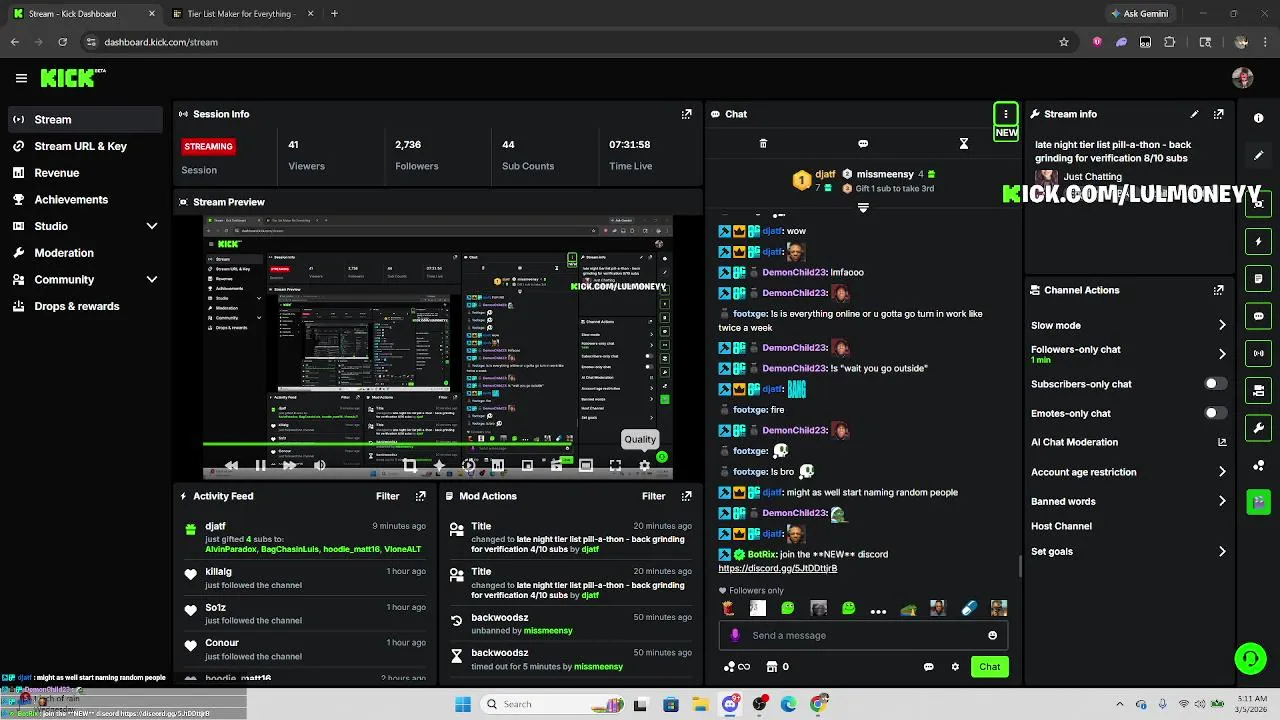This screenshot has width=1280, height=720.
Task: Open the stream preview Quality settings gear
Action: 644,465
